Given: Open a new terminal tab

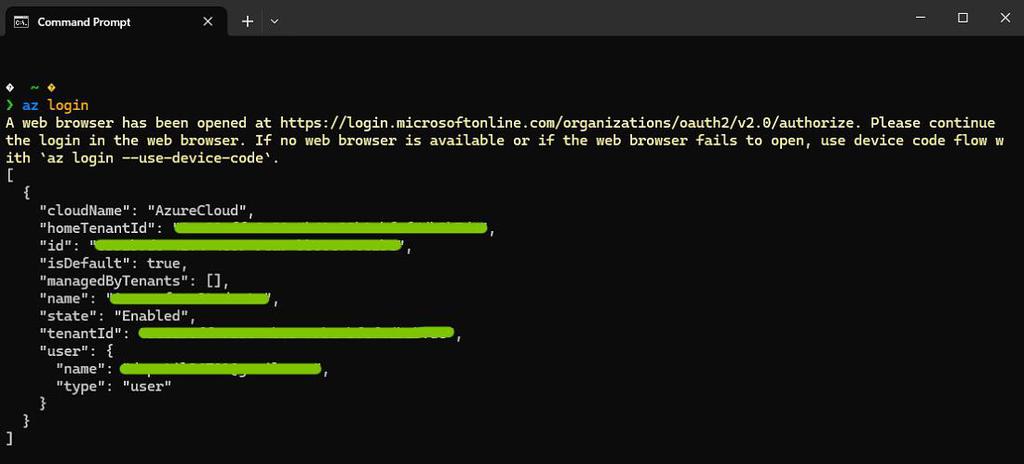Looking at the screenshot, I should 247,21.
